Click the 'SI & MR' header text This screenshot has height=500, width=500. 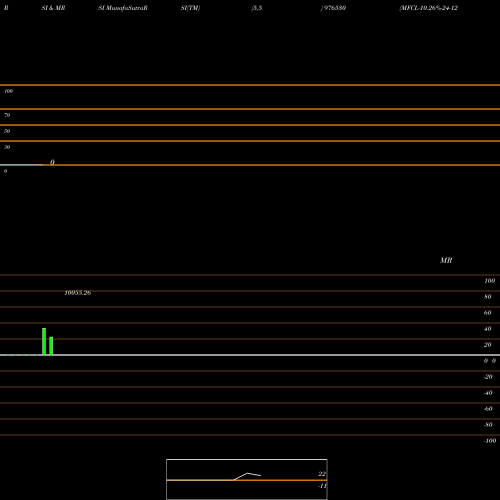coord(53,8)
